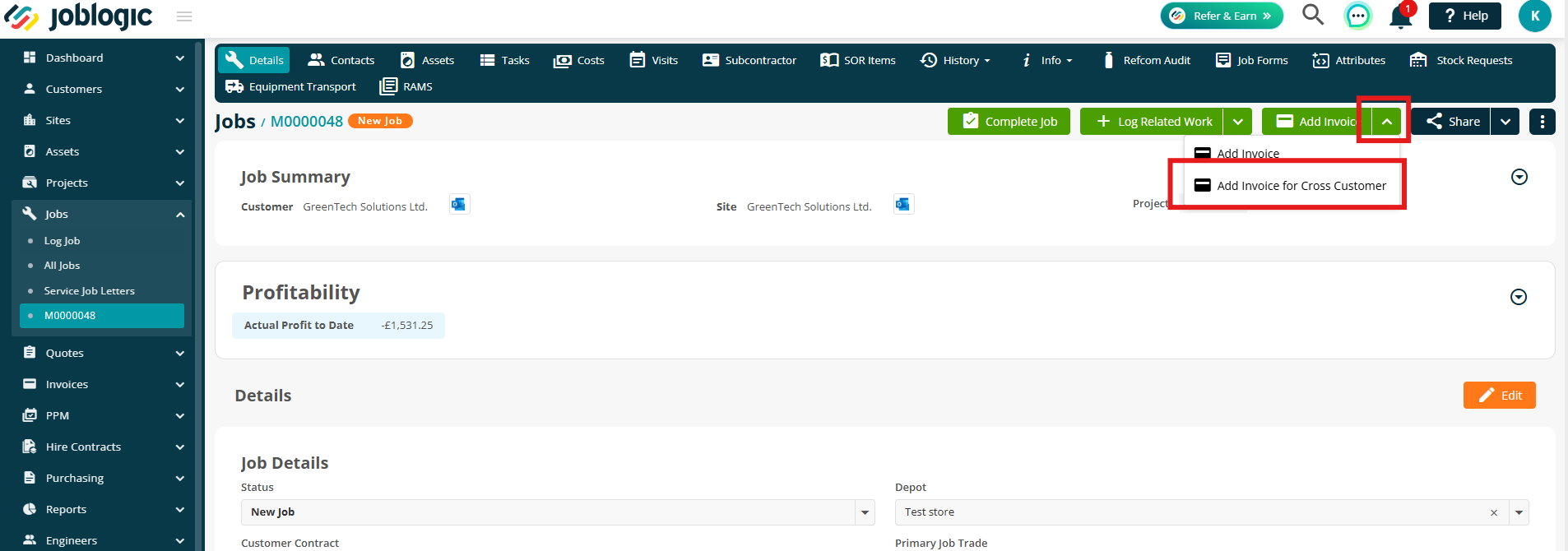Click the Share button

(x=1451, y=122)
